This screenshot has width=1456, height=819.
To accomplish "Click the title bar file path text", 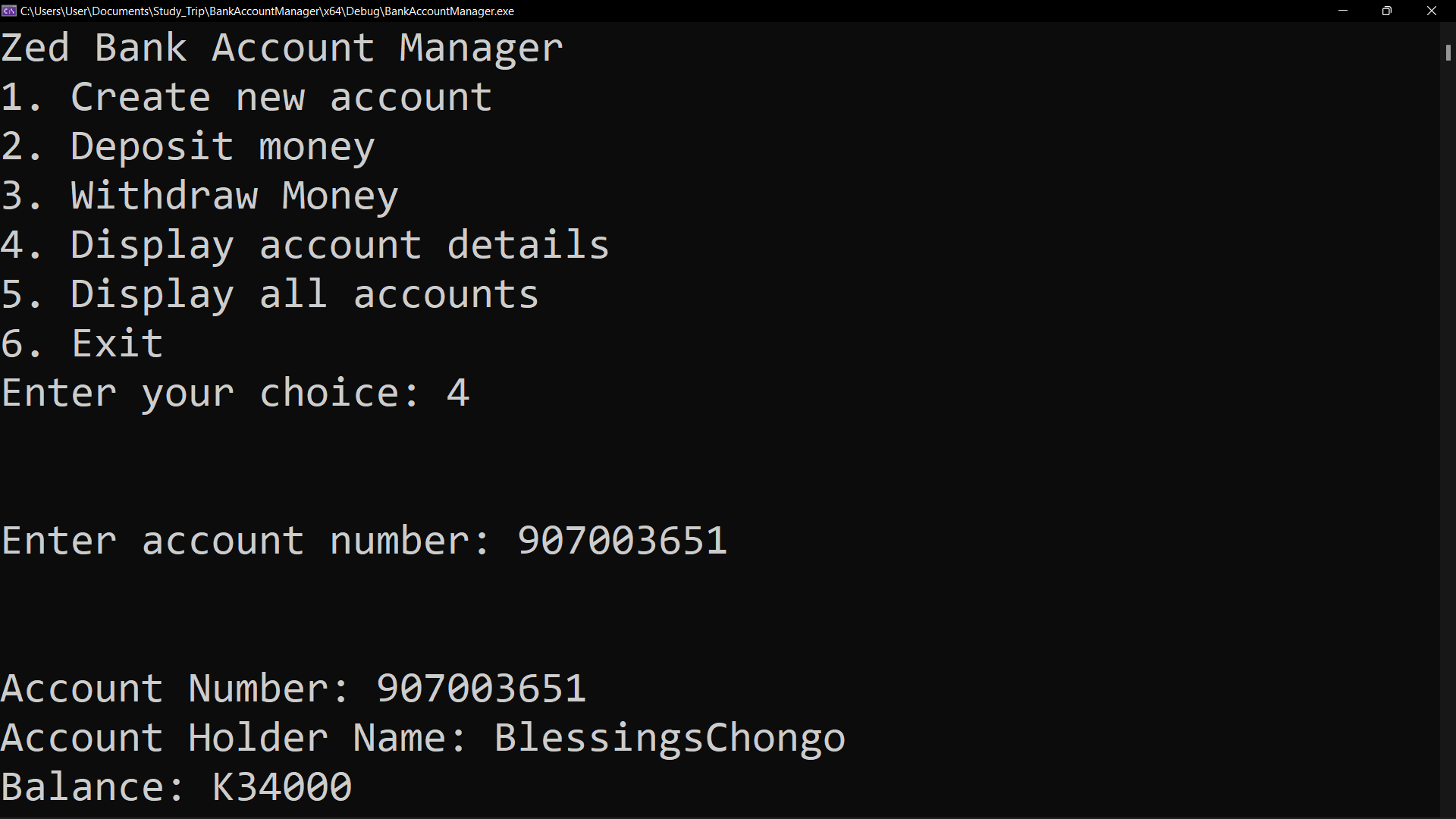I will (x=267, y=11).
